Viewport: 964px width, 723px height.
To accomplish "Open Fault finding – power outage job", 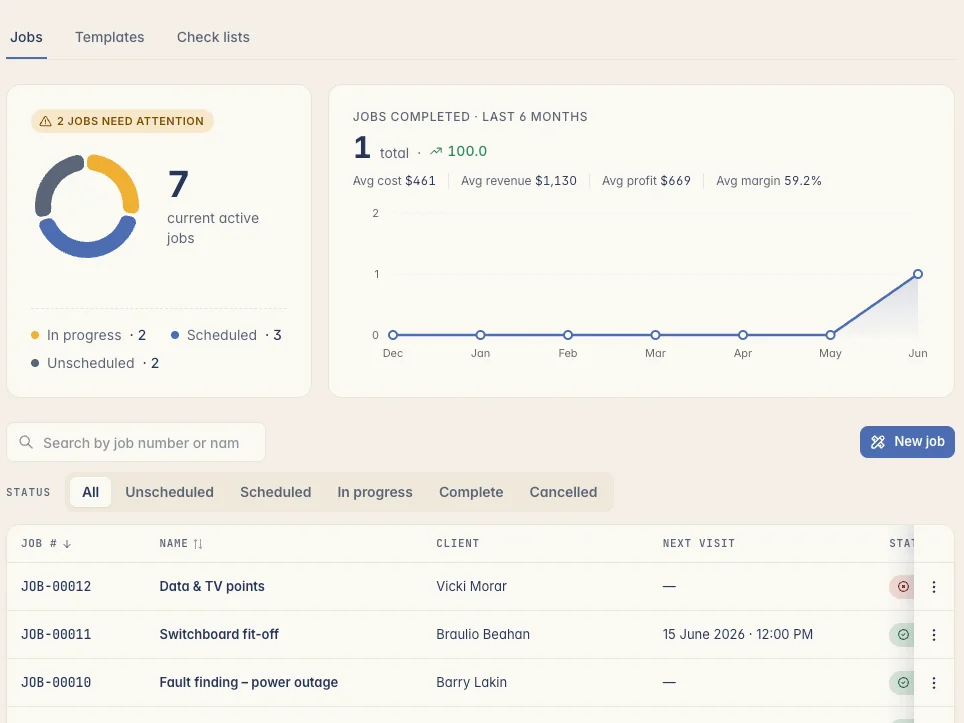I will (248, 682).
